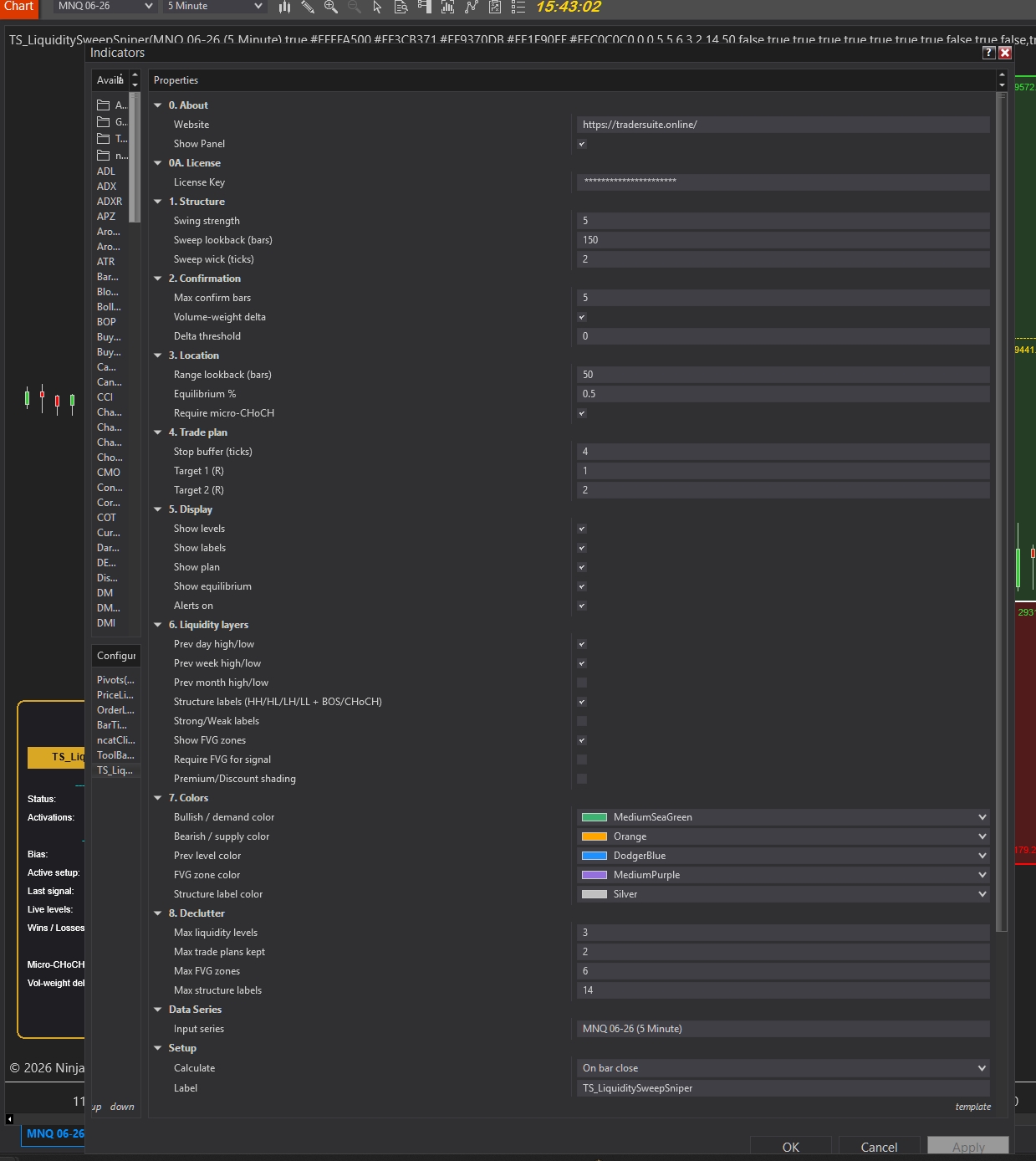Viewport: 1036px width, 1161px height.
Task: Collapse the 1. Structure section
Action: (158, 202)
